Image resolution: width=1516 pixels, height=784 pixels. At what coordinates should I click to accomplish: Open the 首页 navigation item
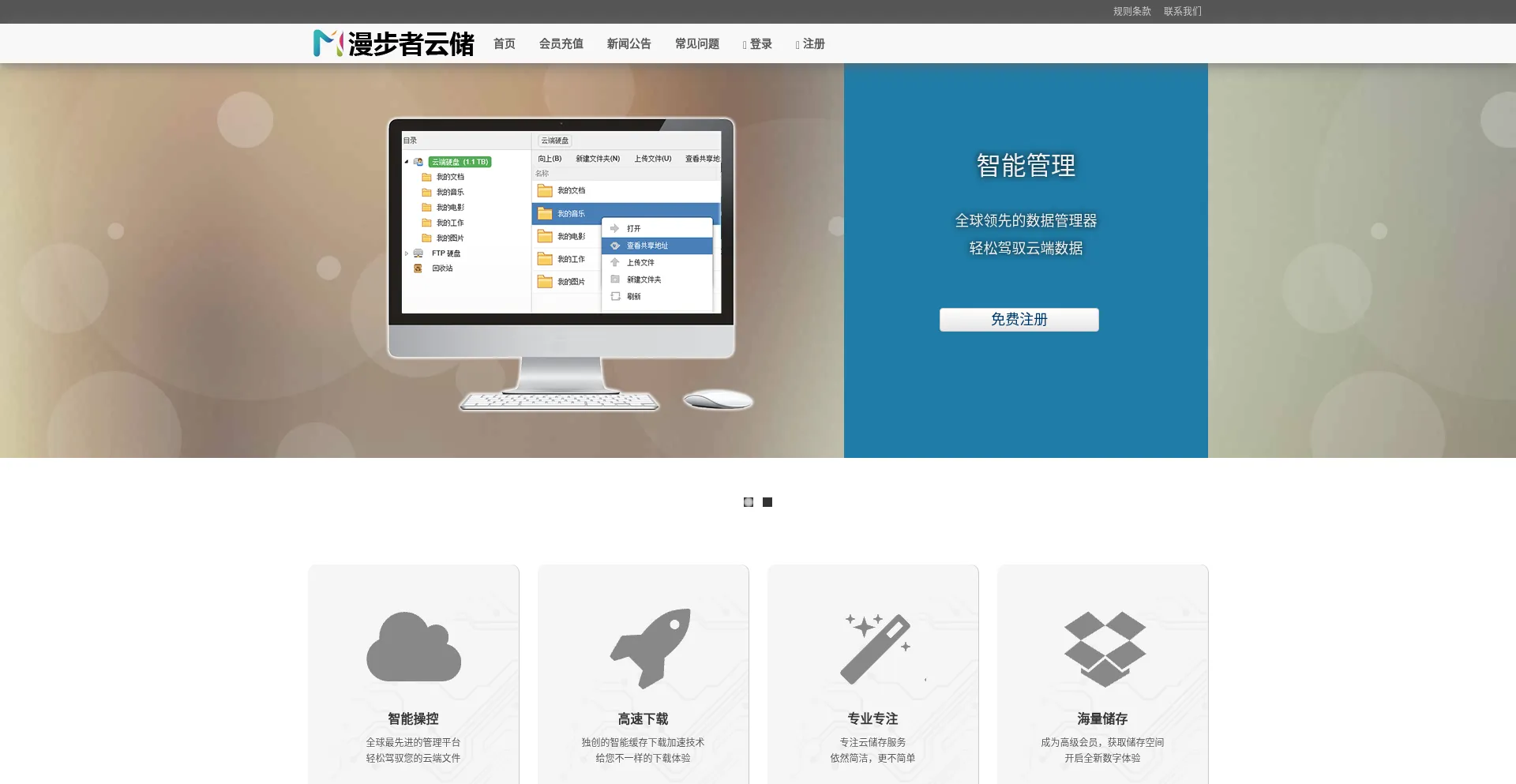click(505, 43)
